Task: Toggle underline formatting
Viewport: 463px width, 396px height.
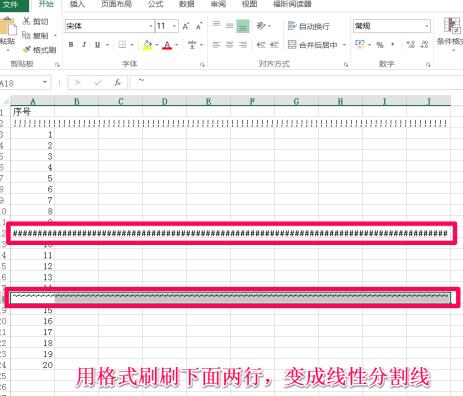Action: coord(97,44)
